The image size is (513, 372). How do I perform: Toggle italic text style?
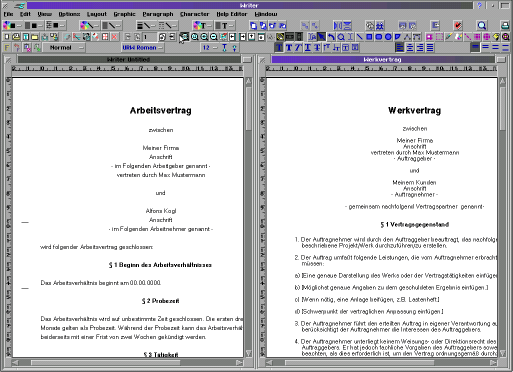(x=298, y=48)
